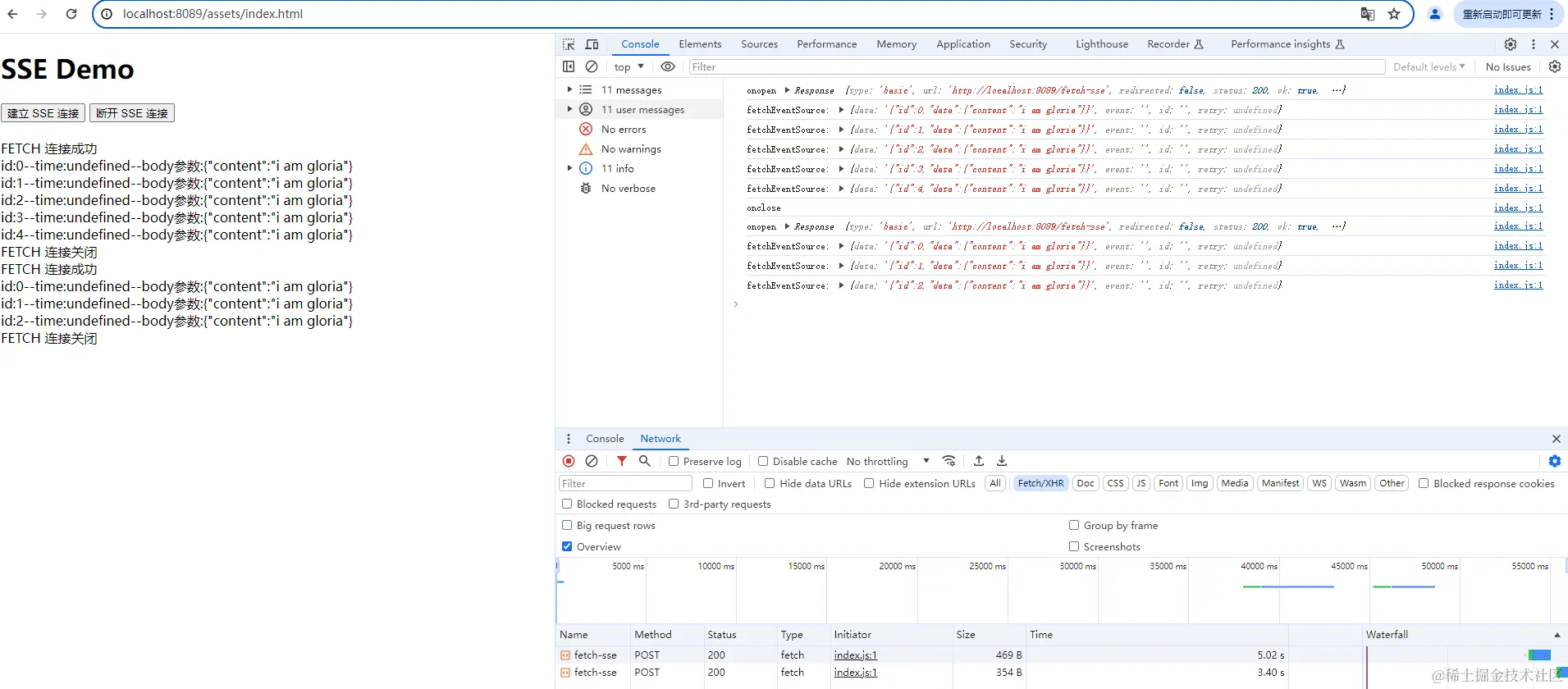Open DevTools settings gear

click(1511, 44)
